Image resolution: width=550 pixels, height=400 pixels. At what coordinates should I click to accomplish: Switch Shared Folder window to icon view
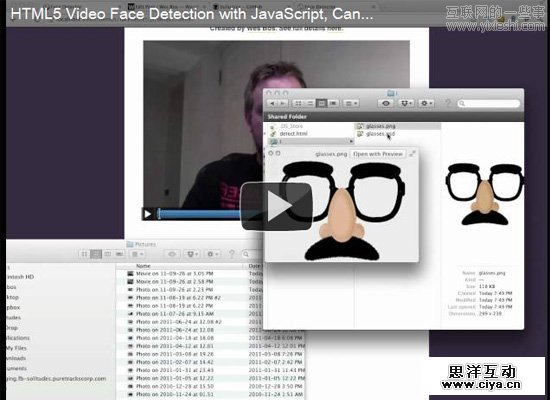(298, 103)
